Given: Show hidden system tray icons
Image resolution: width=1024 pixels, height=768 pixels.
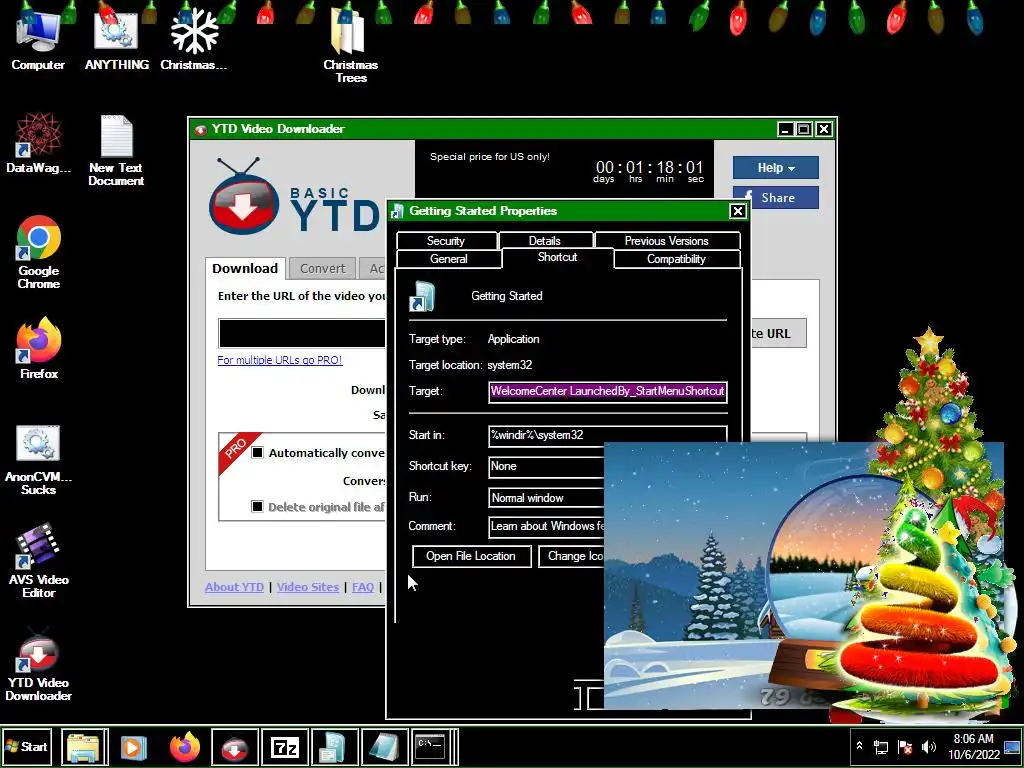Looking at the screenshot, I should (859, 746).
